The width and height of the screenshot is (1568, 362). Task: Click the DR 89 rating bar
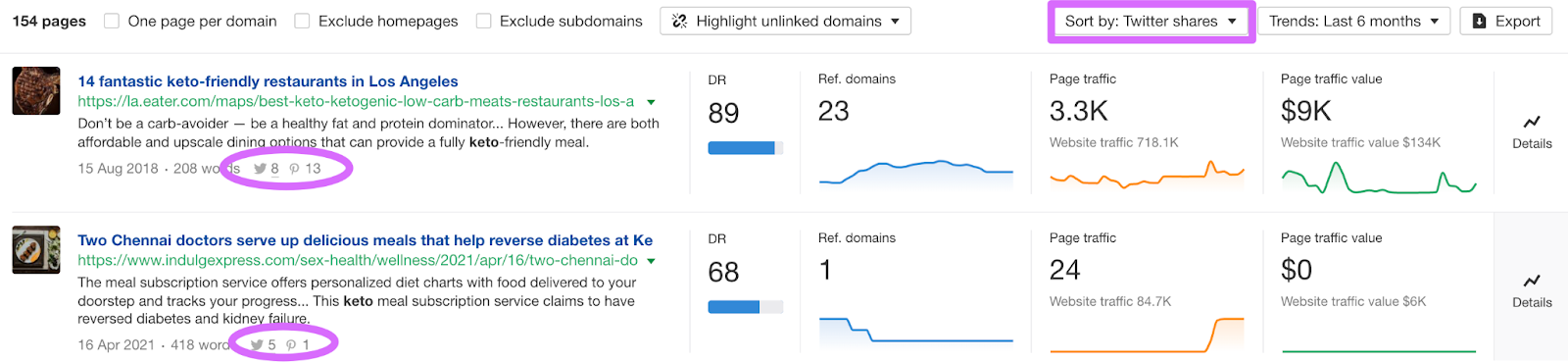746,148
